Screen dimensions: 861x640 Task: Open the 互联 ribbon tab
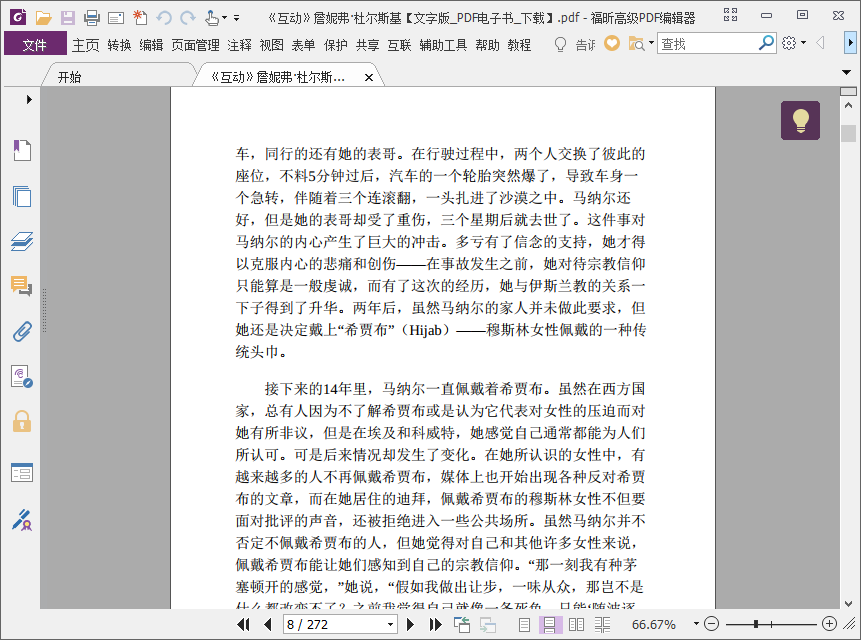point(399,44)
